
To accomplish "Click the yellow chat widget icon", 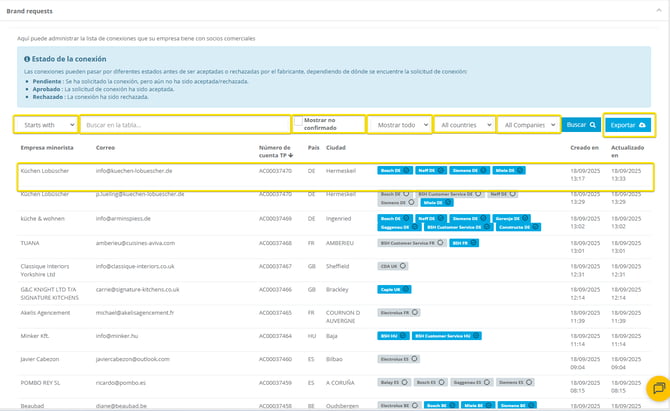I will pos(656,388).
